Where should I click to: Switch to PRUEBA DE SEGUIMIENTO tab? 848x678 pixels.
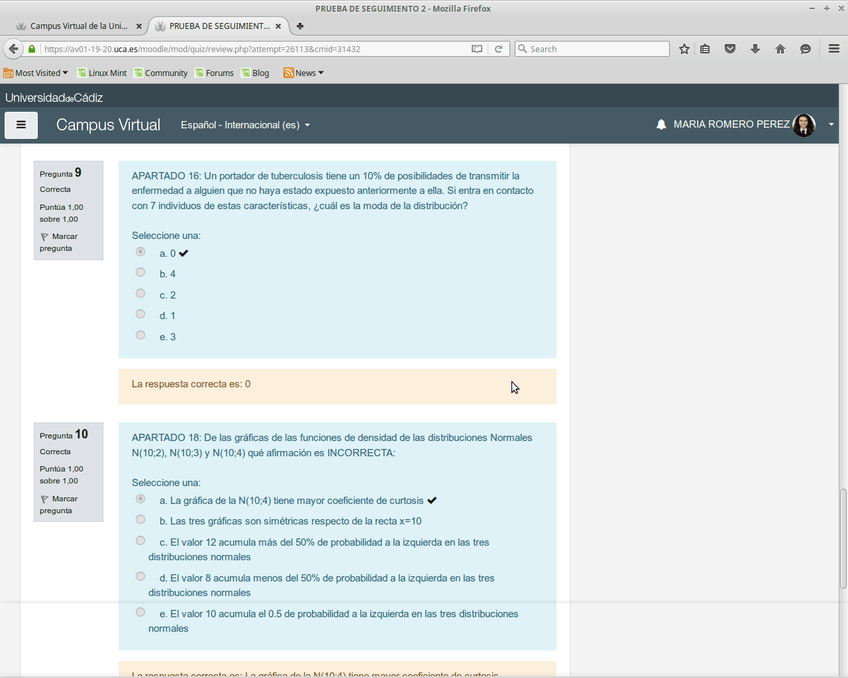pyautogui.click(x=218, y=26)
